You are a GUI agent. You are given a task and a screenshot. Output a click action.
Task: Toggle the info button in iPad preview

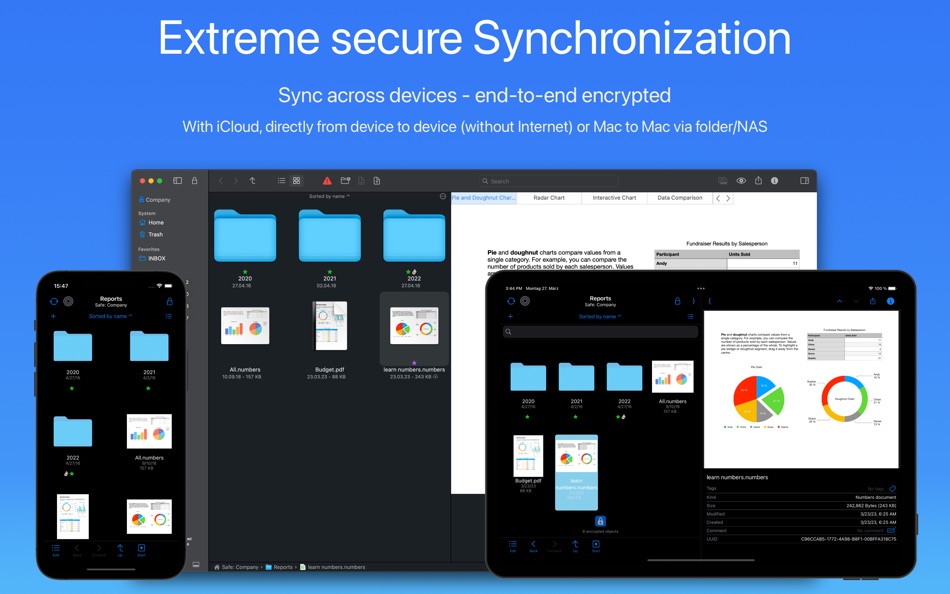tap(891, 301)
